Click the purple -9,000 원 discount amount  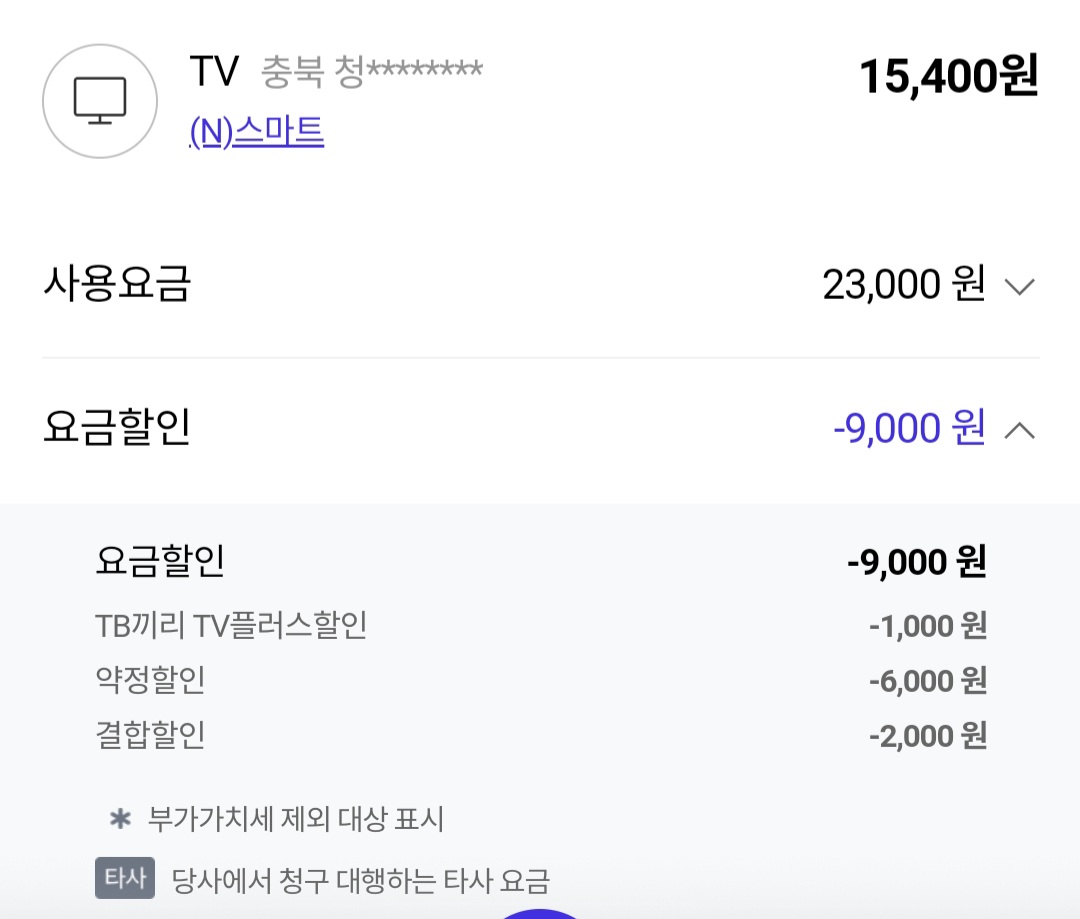(909, 428)
